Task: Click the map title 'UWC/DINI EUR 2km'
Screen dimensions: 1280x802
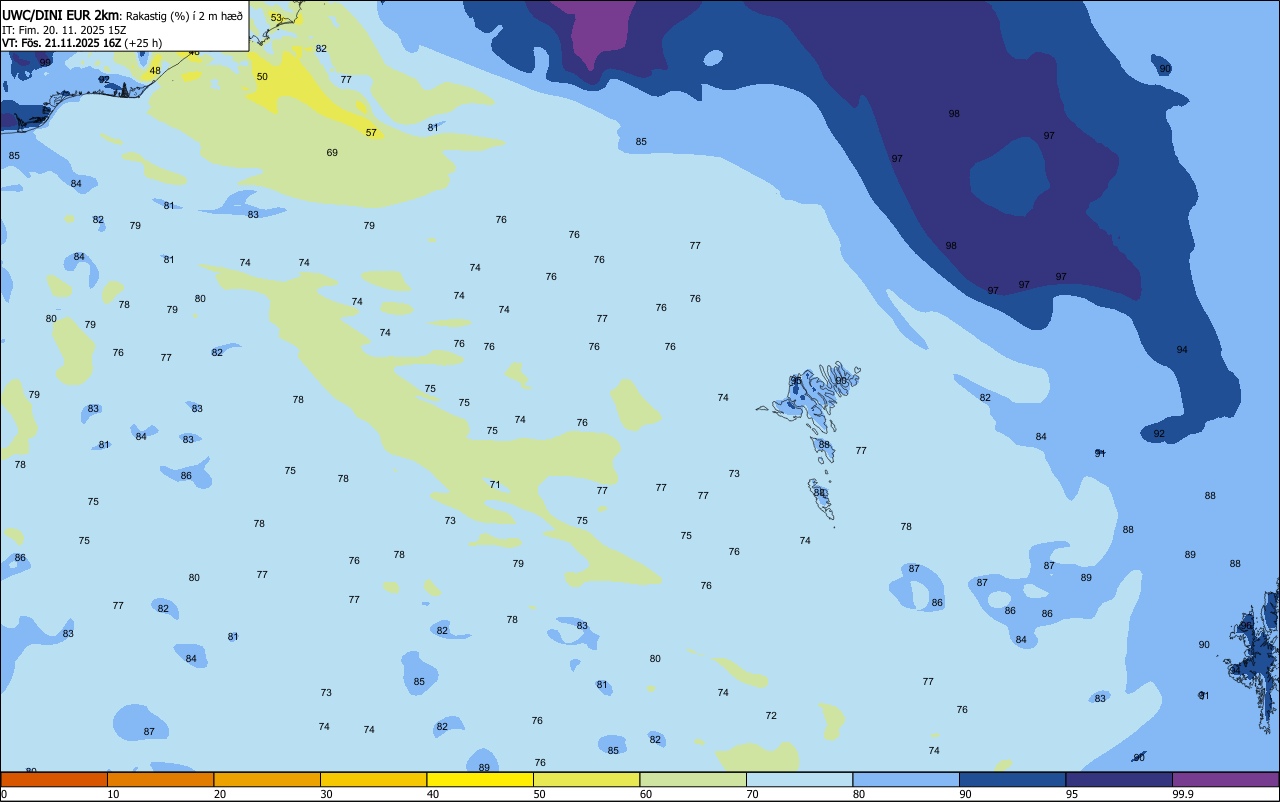Action: (x=61, y=14)
